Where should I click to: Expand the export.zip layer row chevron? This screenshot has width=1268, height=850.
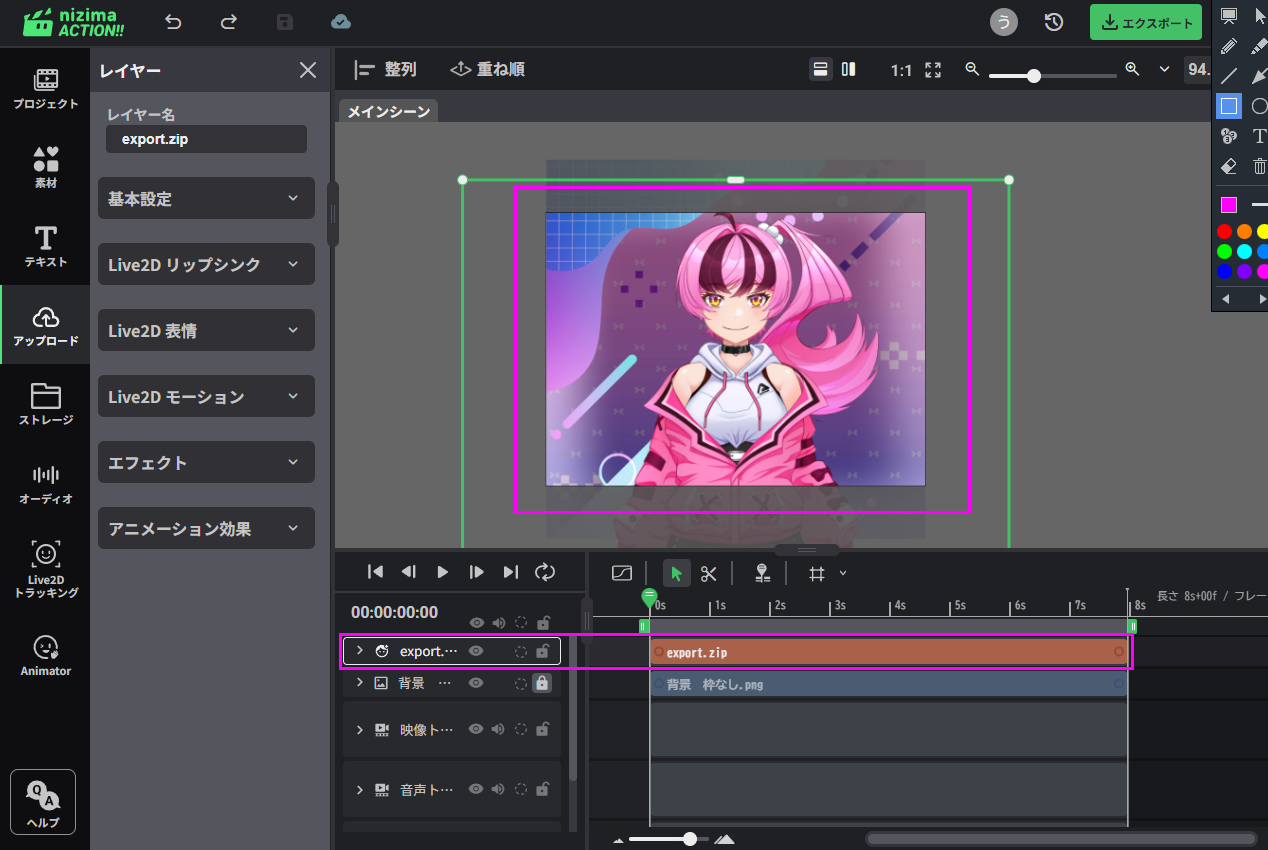click(x=360, y=651)
